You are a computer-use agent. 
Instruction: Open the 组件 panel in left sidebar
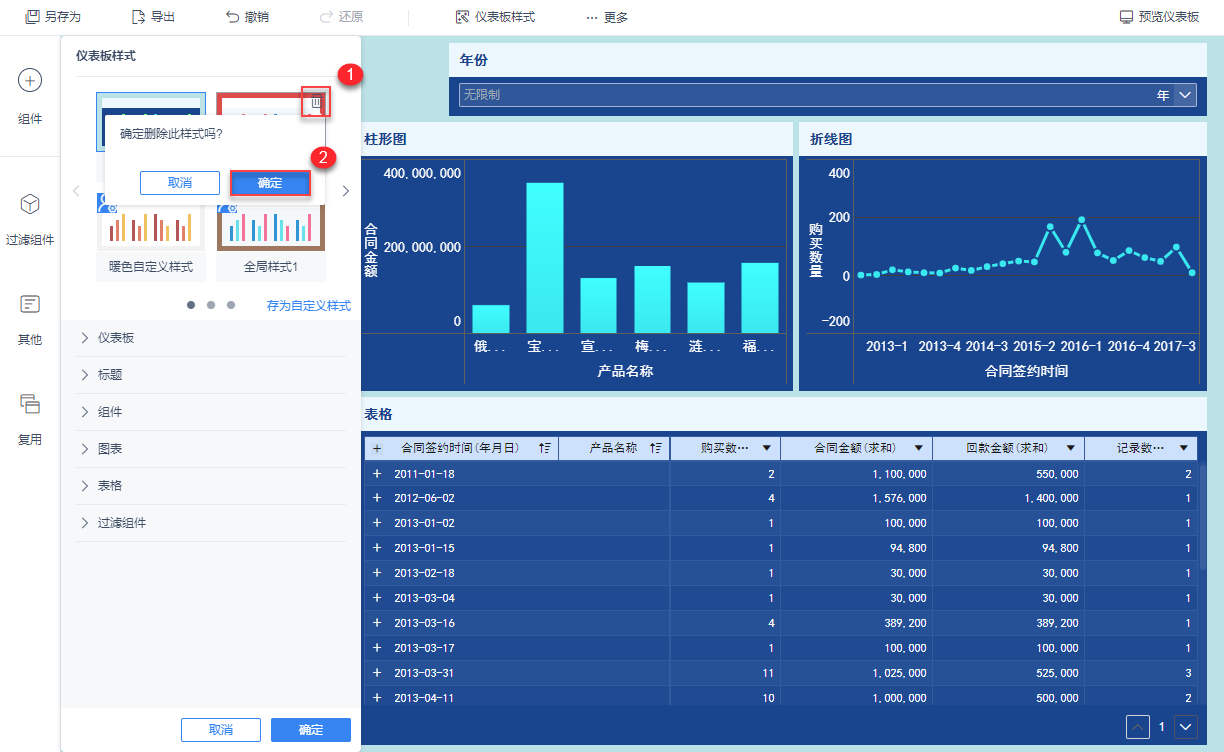tap(30, 95)
